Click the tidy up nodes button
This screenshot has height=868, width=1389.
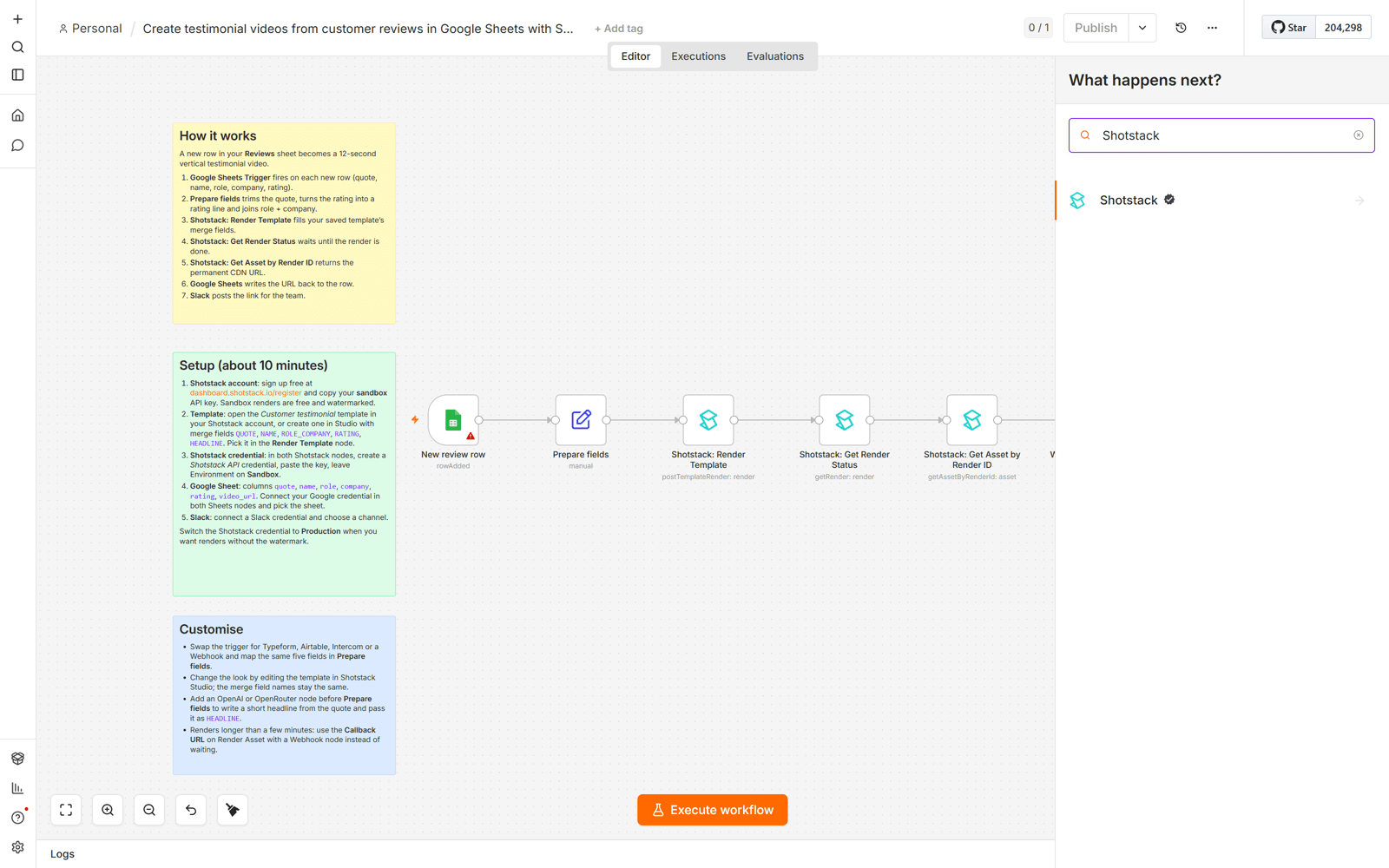(x=233, y=810)
